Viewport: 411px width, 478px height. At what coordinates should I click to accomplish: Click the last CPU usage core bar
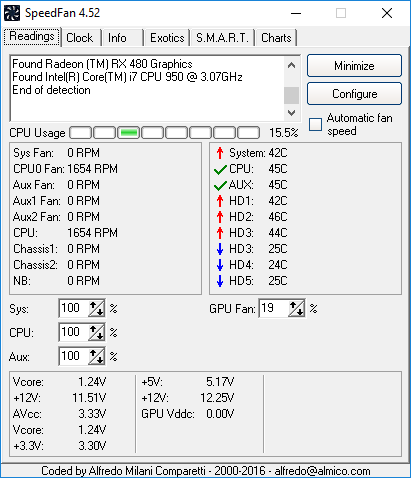(x=248, y=133)
